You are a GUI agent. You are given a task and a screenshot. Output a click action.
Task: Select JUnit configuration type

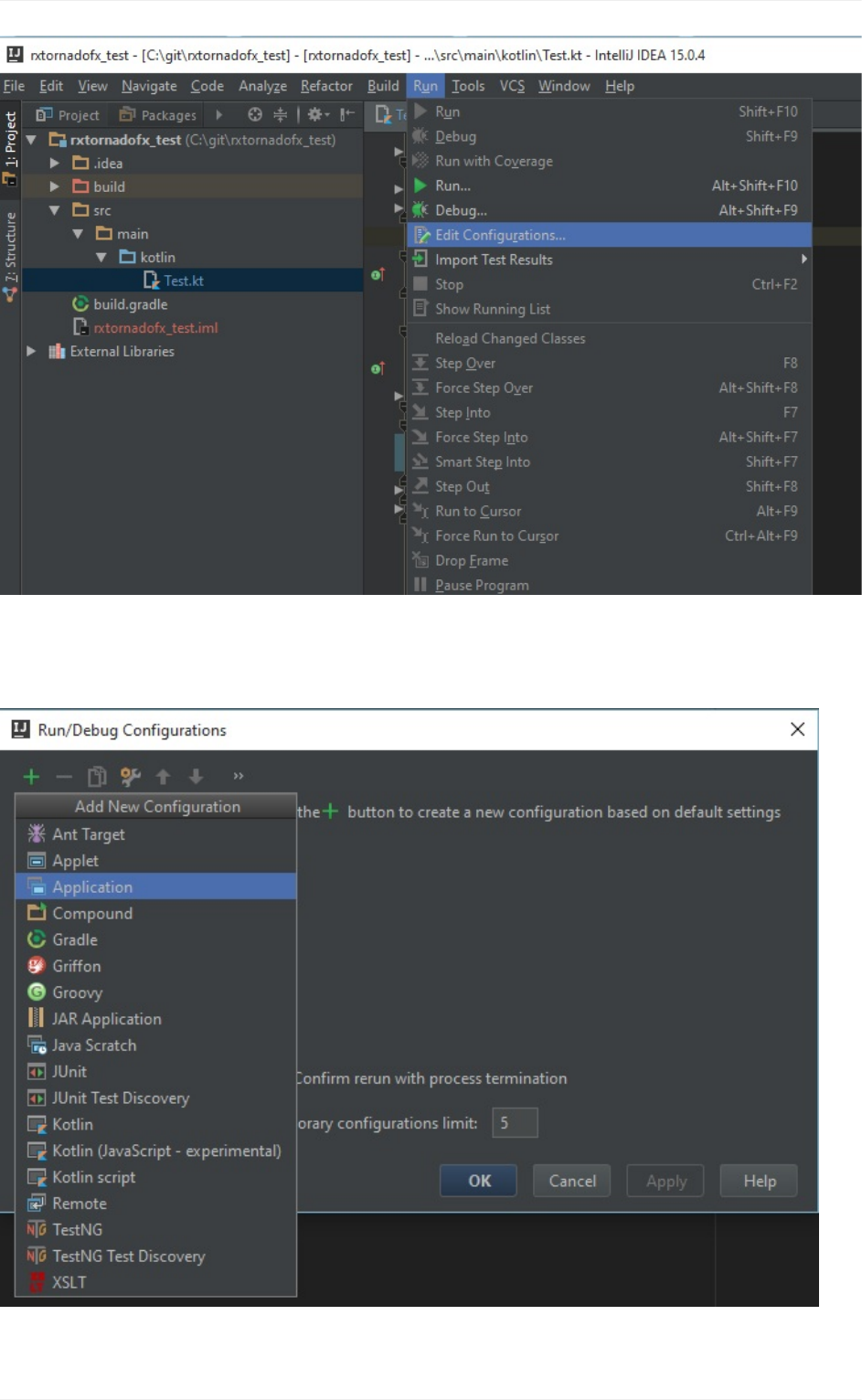tap(156, 1071)
